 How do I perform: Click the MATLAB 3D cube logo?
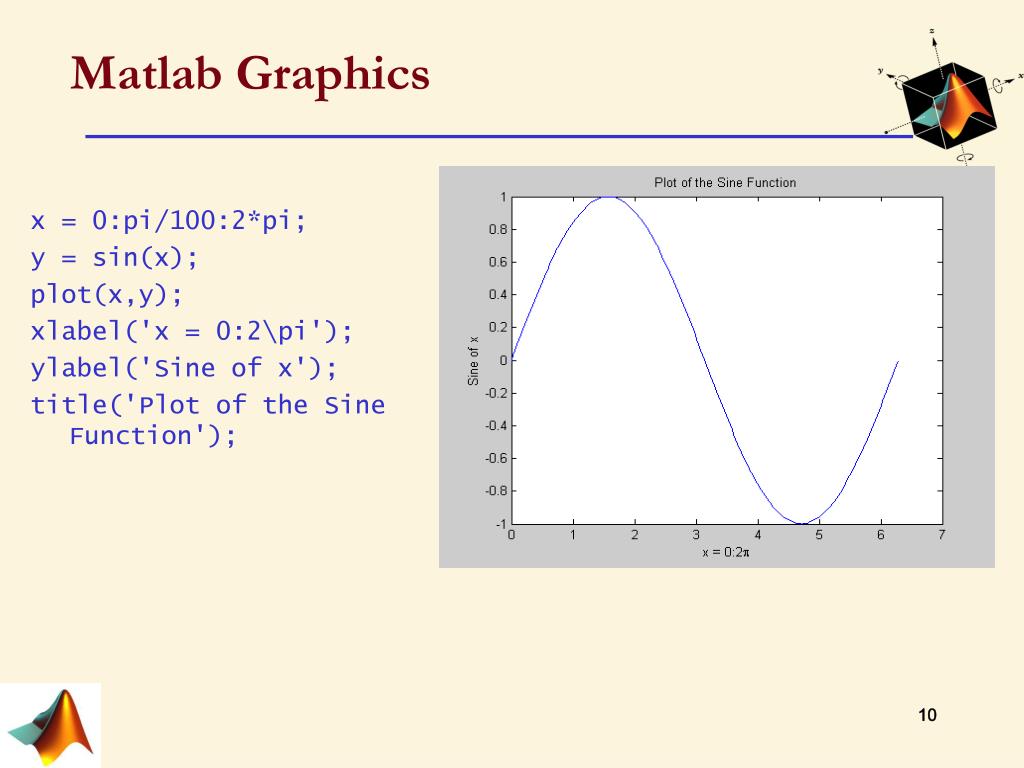click(951, 98)
